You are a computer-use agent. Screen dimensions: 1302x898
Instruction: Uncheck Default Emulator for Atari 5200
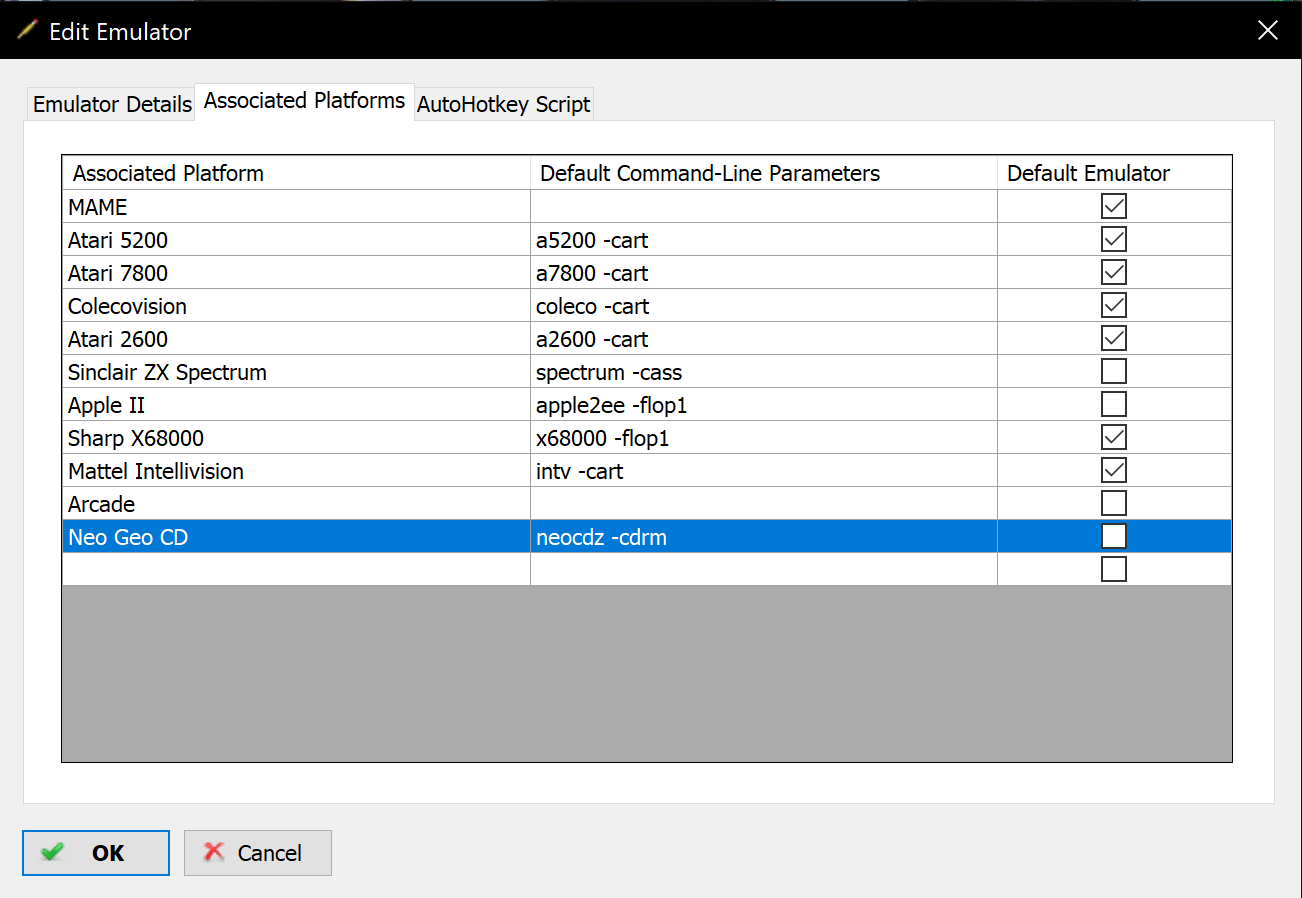1113,239
